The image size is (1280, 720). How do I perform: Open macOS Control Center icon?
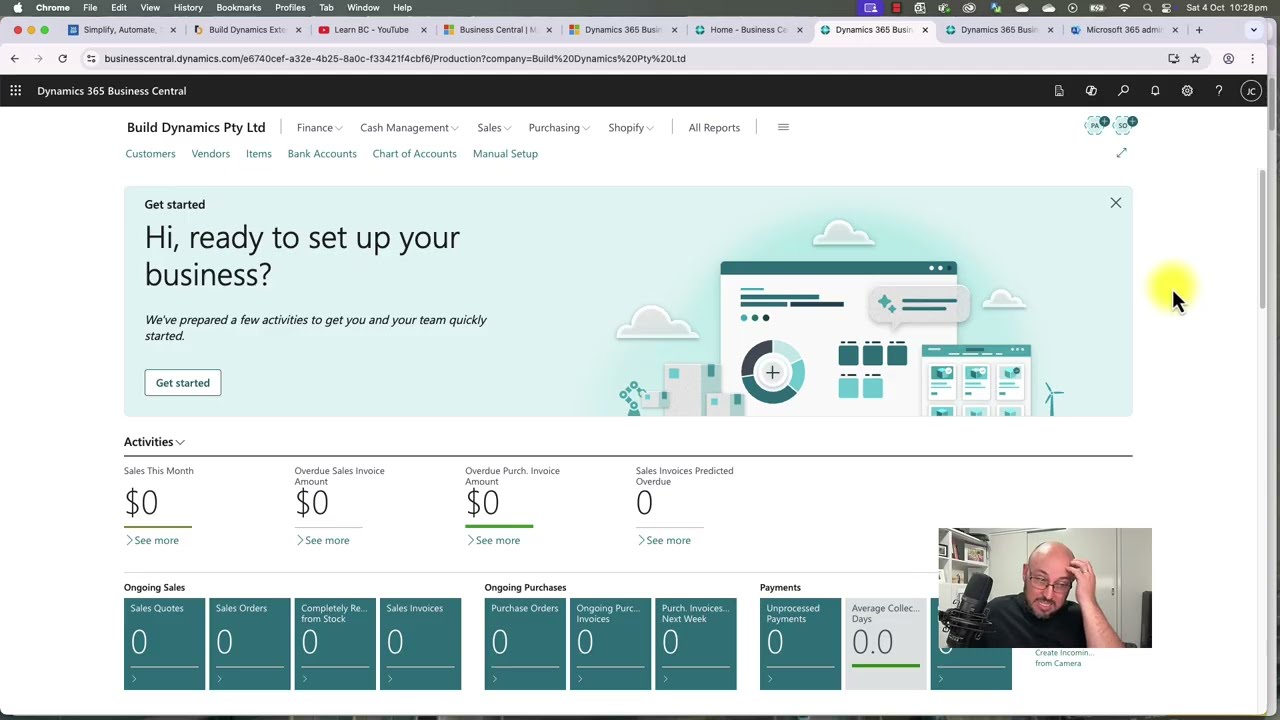click(1166, 8)
